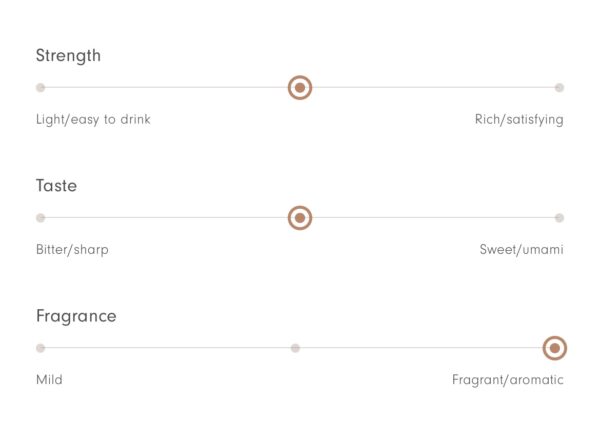Click Strength track between middle and Rich end
This screenshot has height=441, width=600.
(x=432, y=88)
